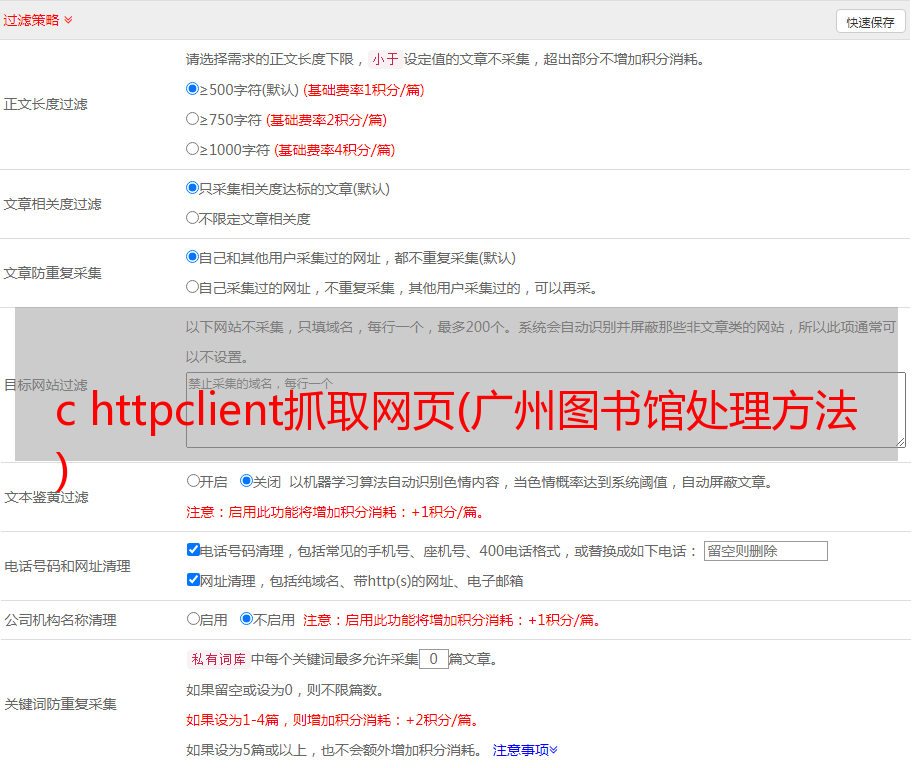Click the blocked domains textarea

pos(545,410)
